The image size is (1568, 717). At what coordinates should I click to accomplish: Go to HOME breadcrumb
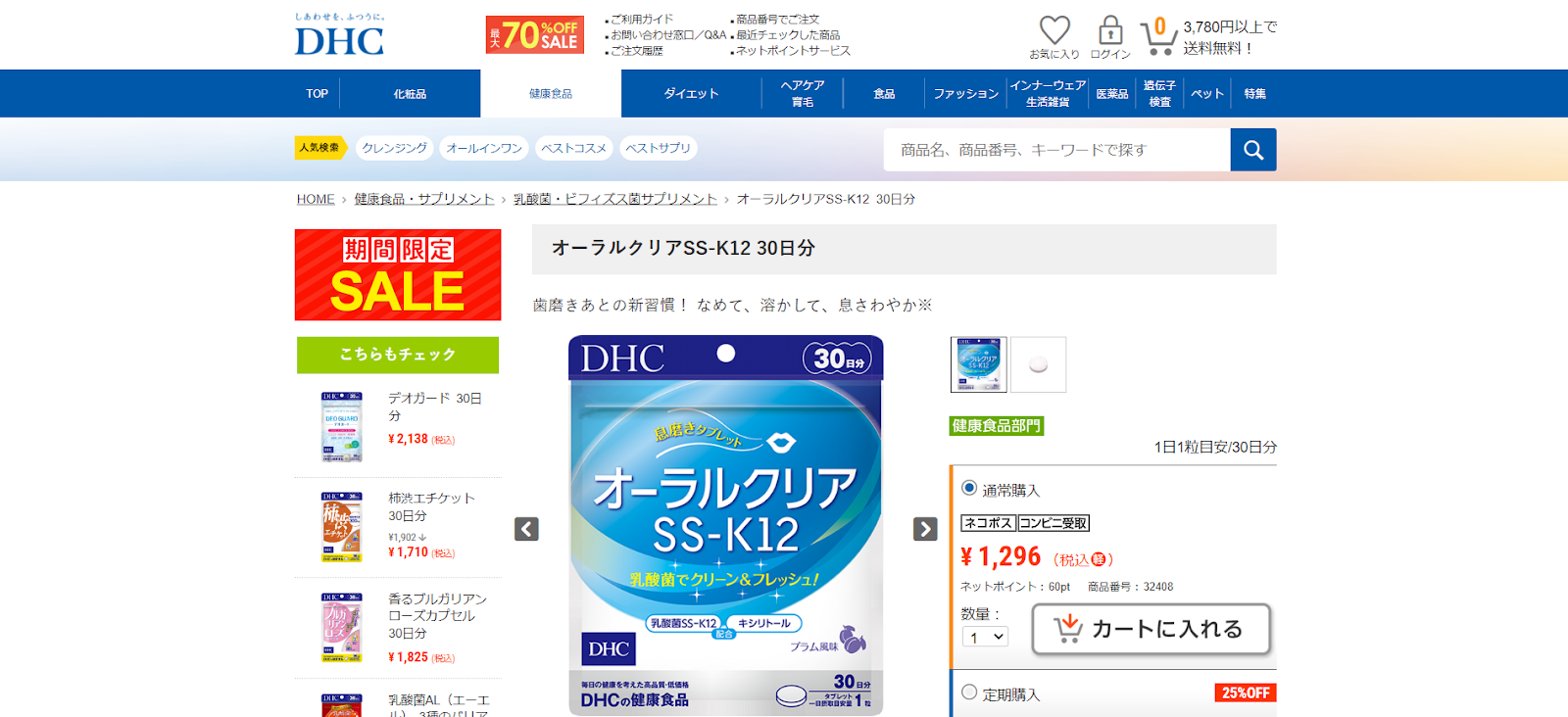[316, 199]
